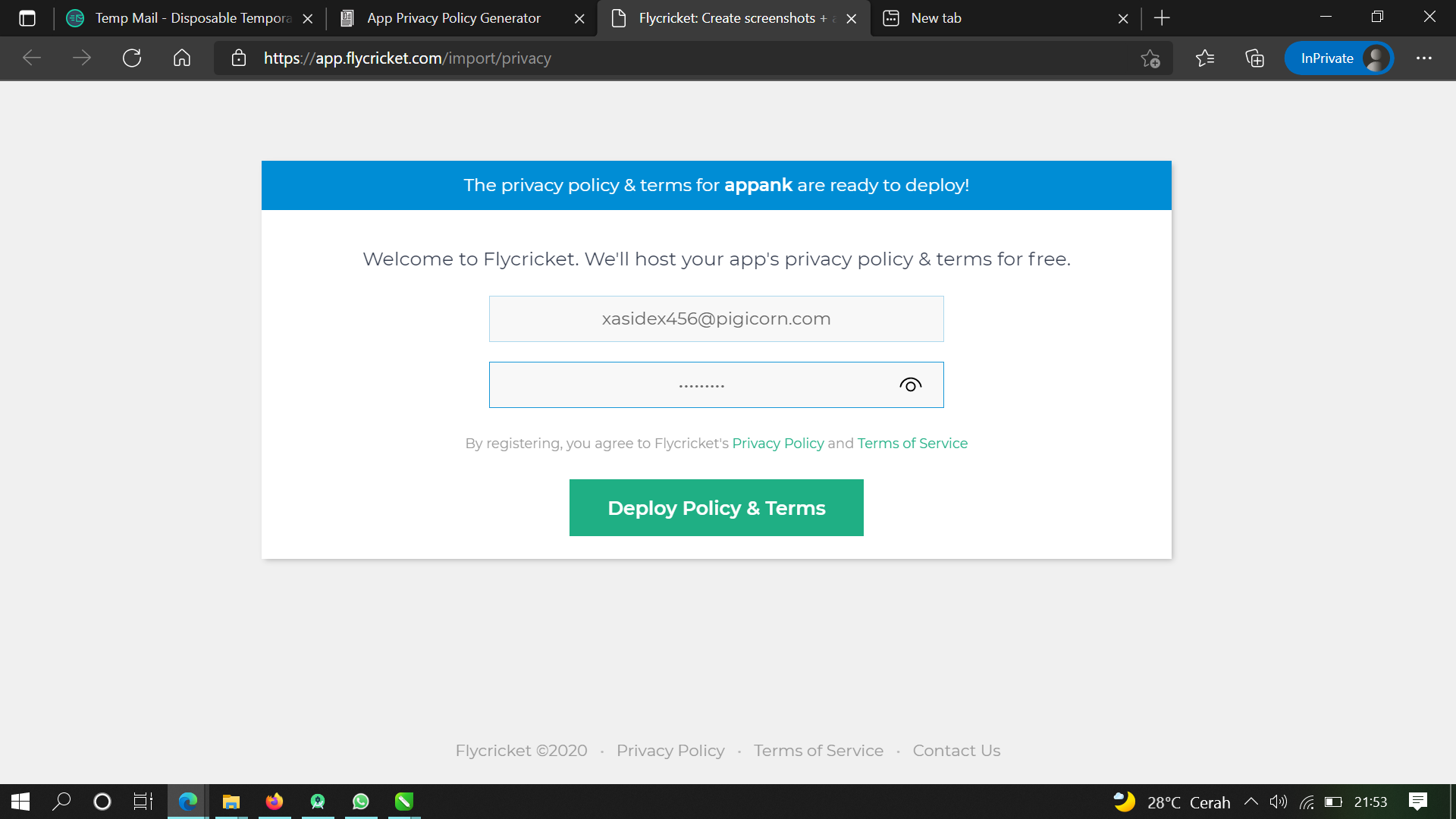Open Wi-Fi network settings
The image size is (1456, 819).
click(1307, 802)
